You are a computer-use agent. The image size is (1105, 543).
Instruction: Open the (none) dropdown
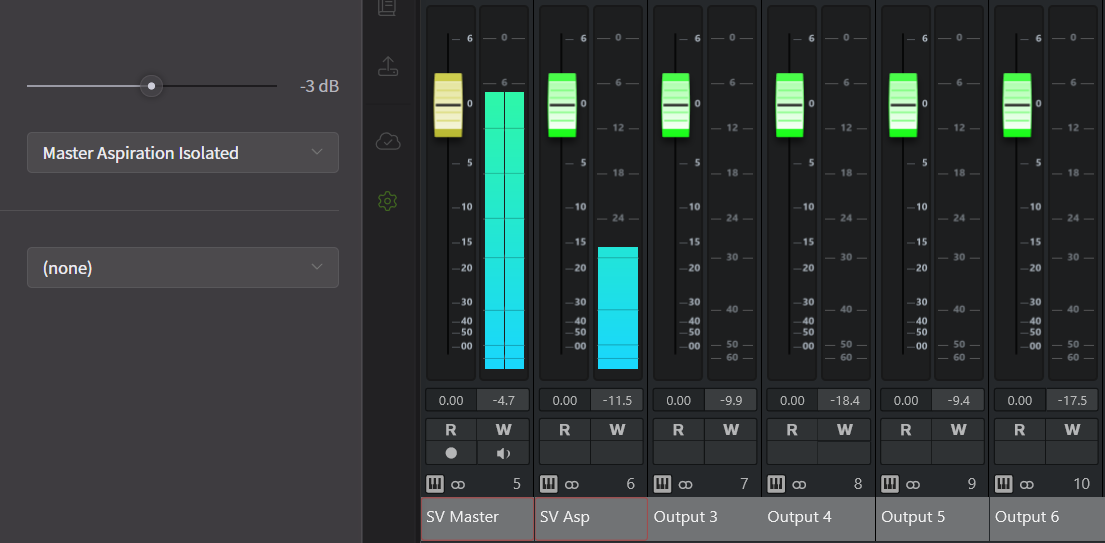(183, 268)
